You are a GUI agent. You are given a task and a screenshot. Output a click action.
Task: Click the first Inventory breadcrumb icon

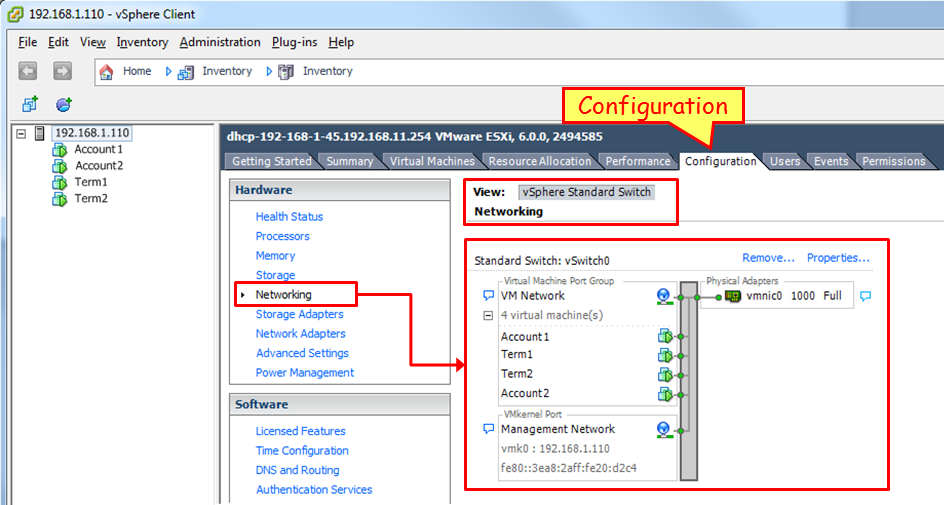point(185,72)
